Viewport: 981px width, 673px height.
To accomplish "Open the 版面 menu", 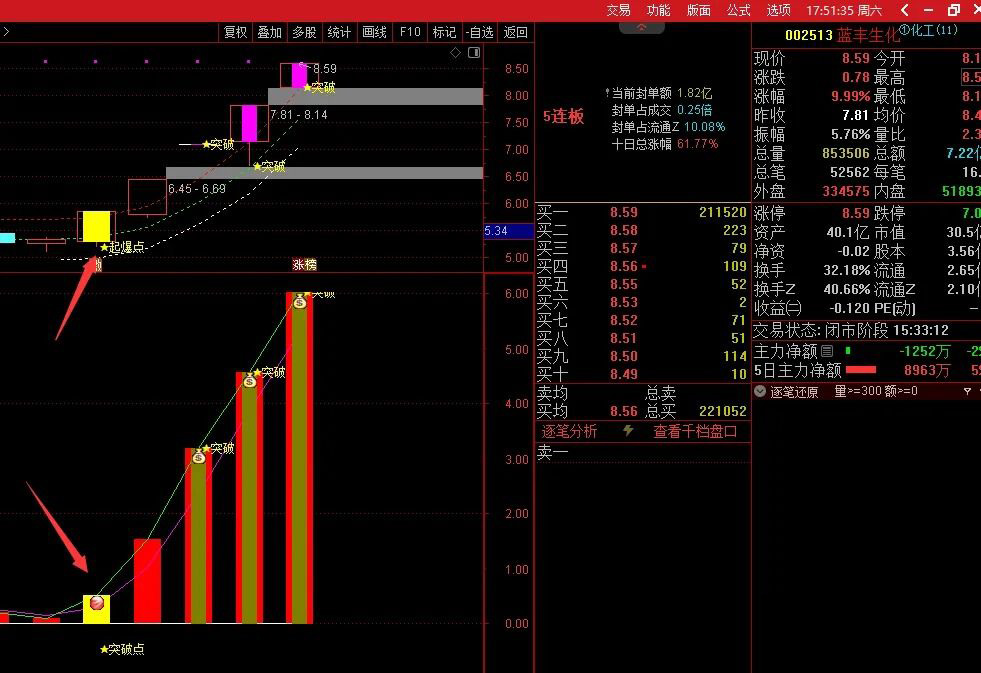I will point(698,10).
